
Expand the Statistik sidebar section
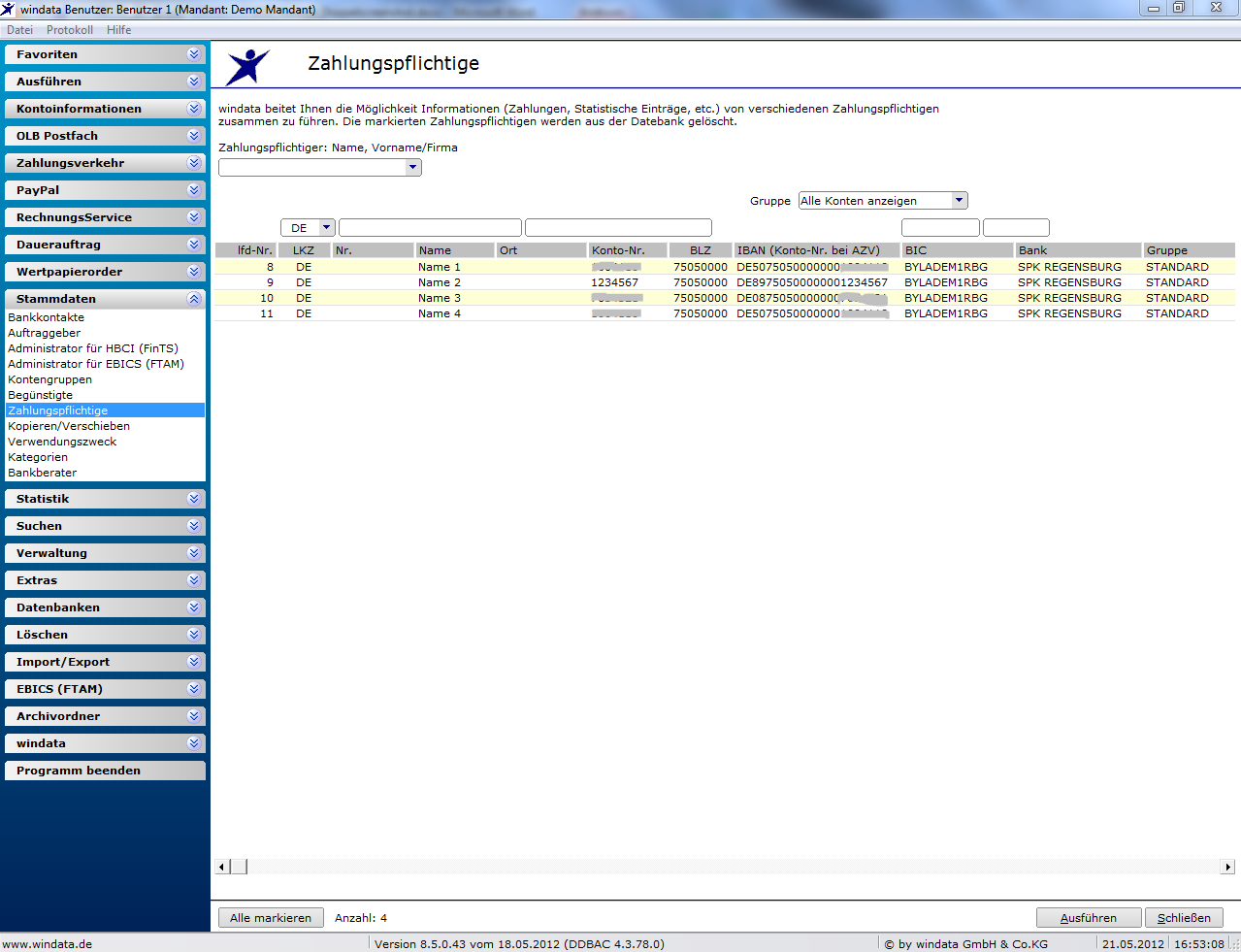point(105,499)
